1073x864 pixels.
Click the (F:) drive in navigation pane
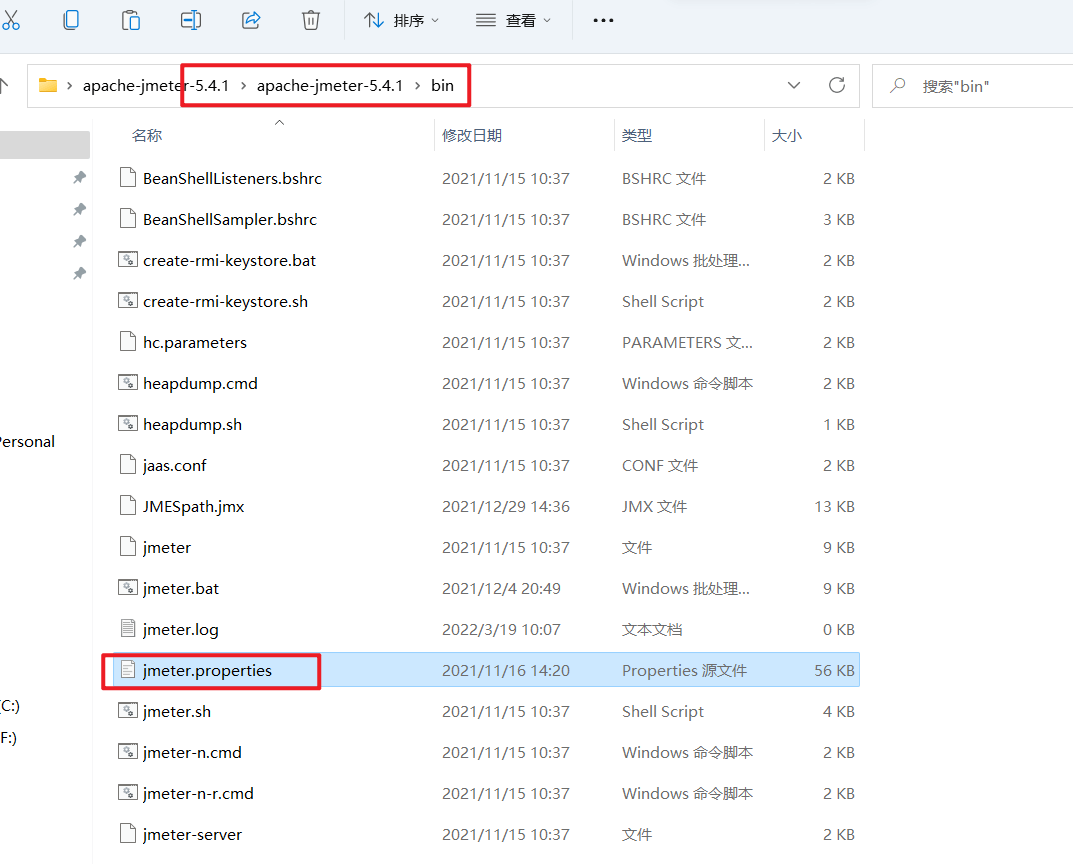[8, 737]
